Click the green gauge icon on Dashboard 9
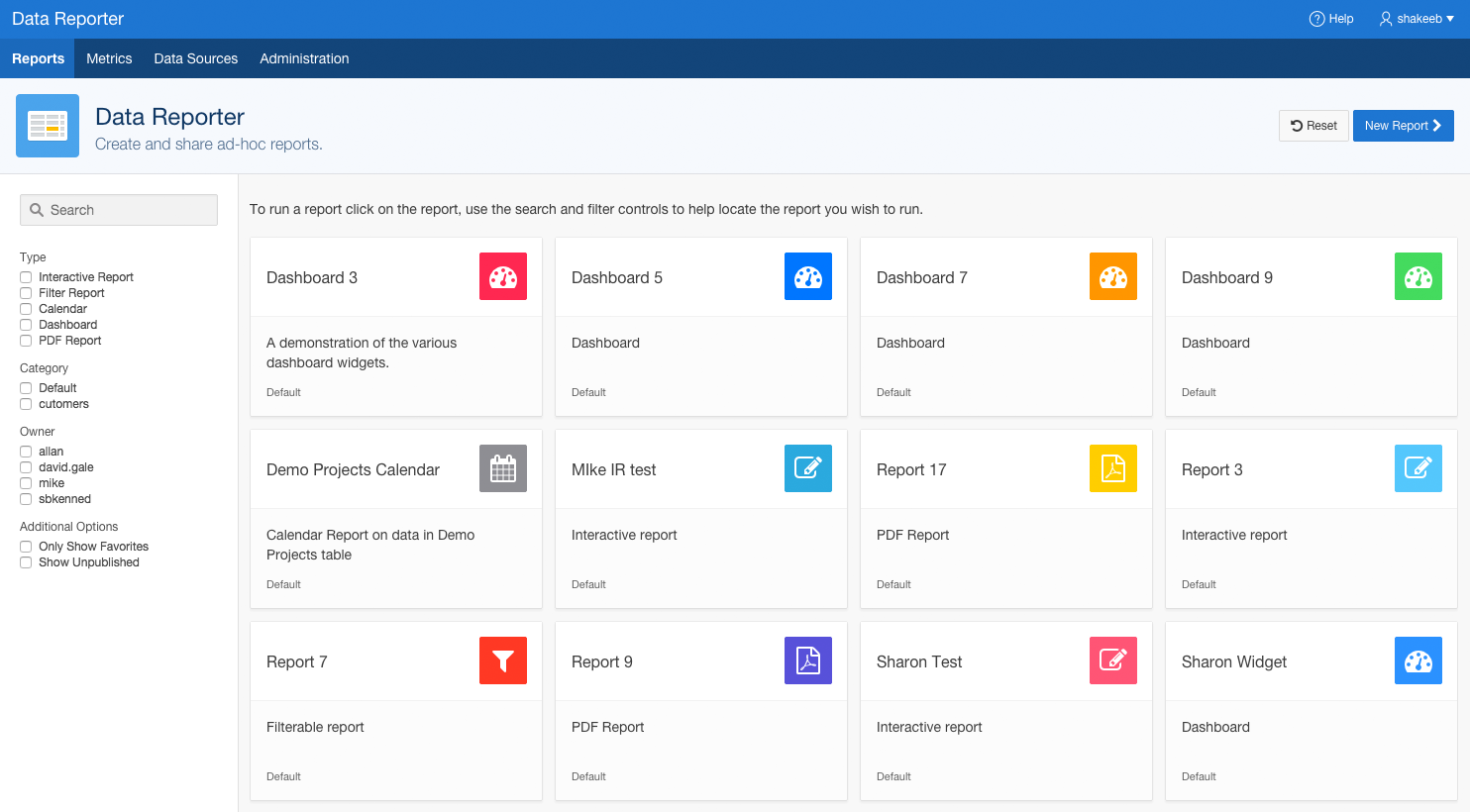 pos(1418,276)
